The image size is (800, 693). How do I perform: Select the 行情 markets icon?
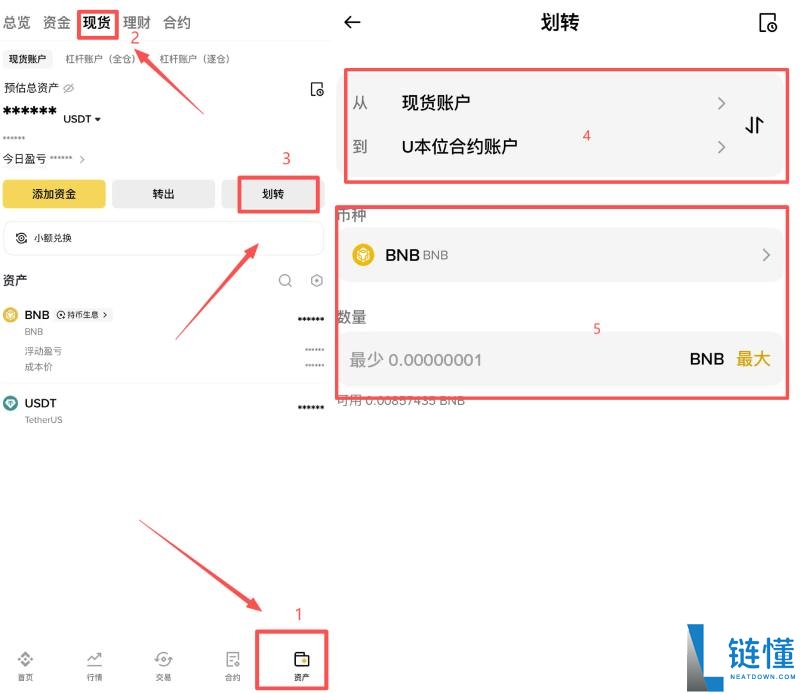[94, 660]
